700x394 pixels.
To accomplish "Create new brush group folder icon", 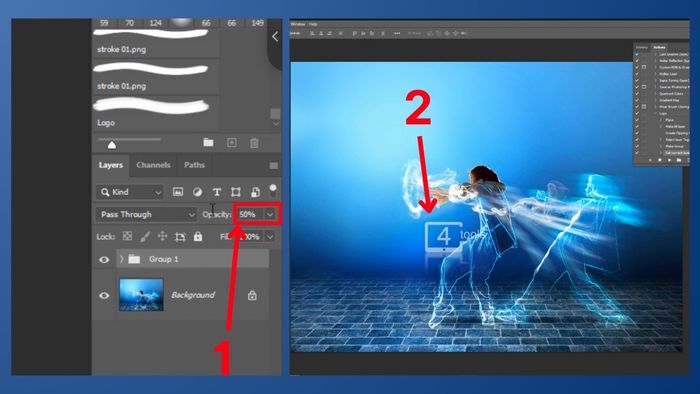I will [x=208, y=142].
